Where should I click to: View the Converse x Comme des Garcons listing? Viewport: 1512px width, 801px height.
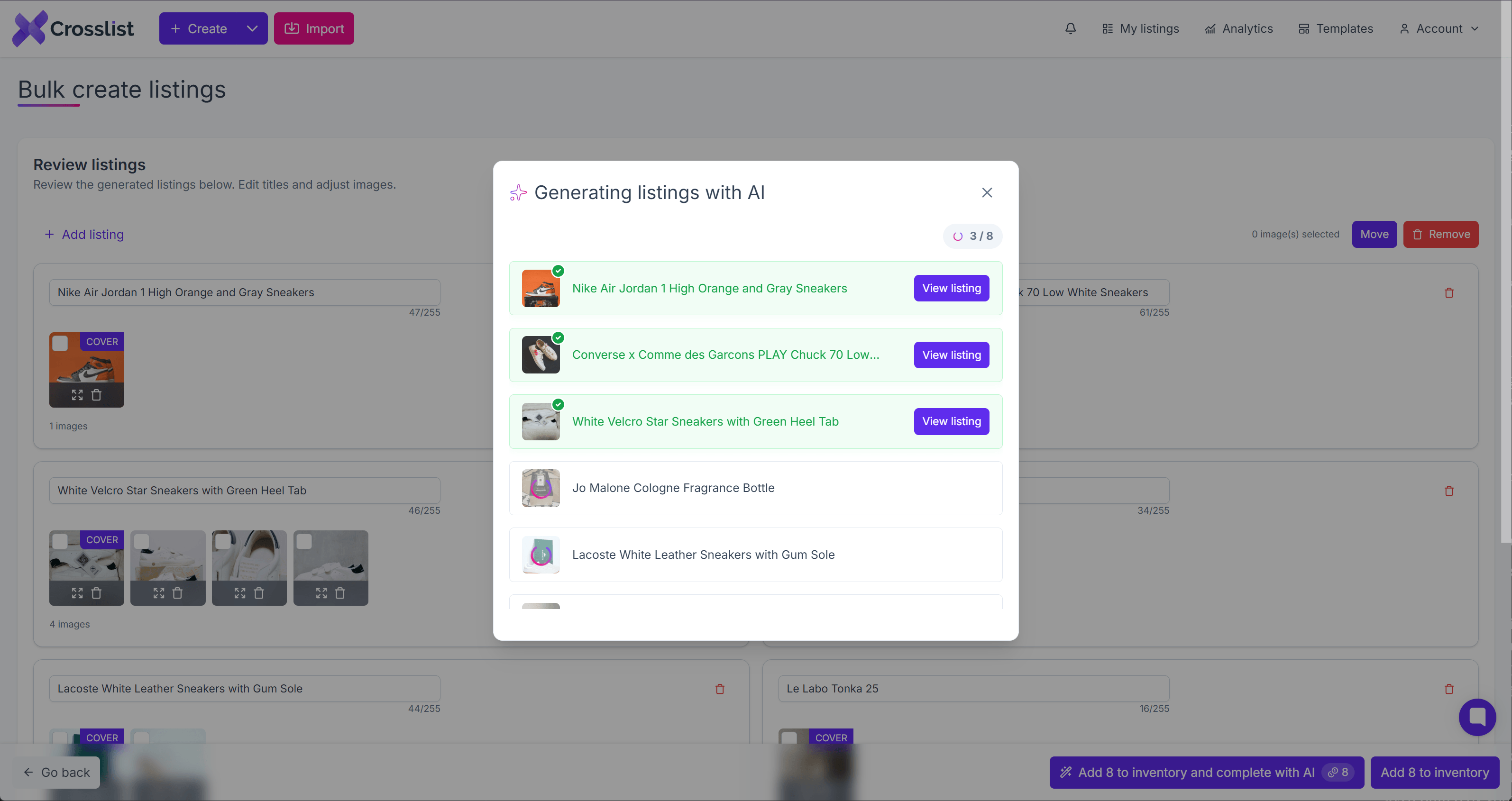click(951, 355)
